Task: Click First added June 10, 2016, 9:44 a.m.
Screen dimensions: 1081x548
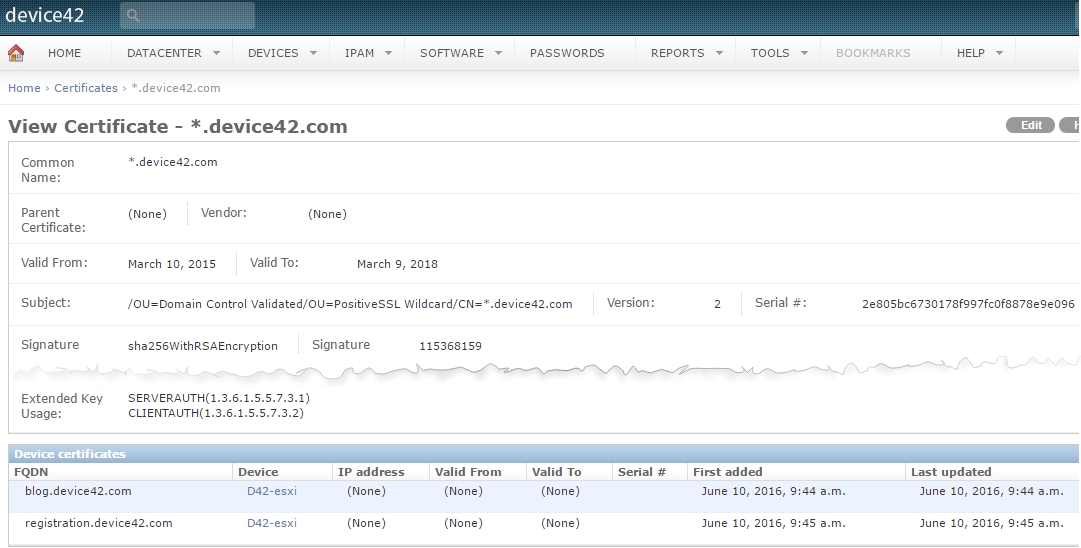Action: pyautogui.click(x=774, y=491)
